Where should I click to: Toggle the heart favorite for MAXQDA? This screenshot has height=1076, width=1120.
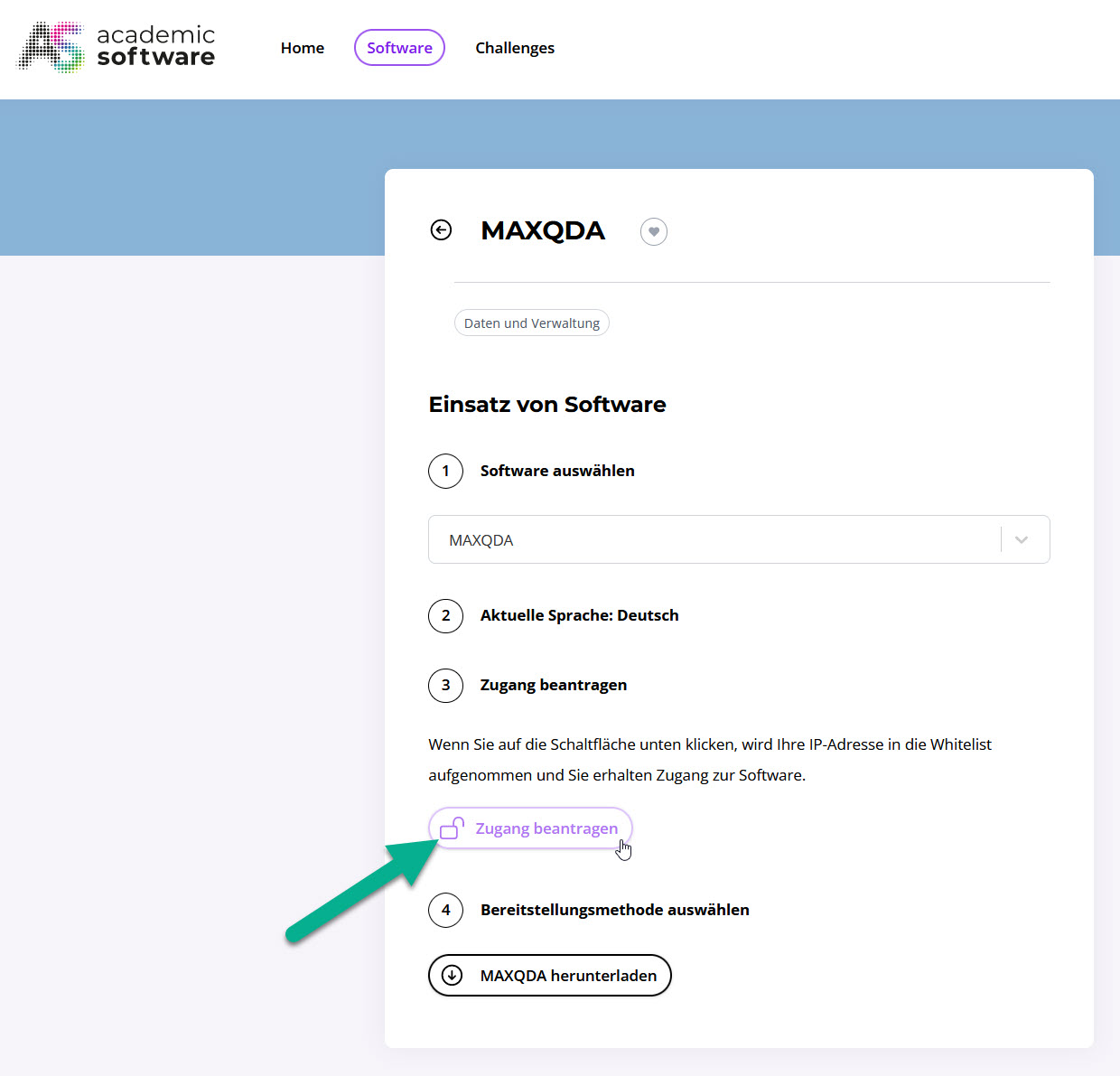pyautogui.click(x=654, y=232)
